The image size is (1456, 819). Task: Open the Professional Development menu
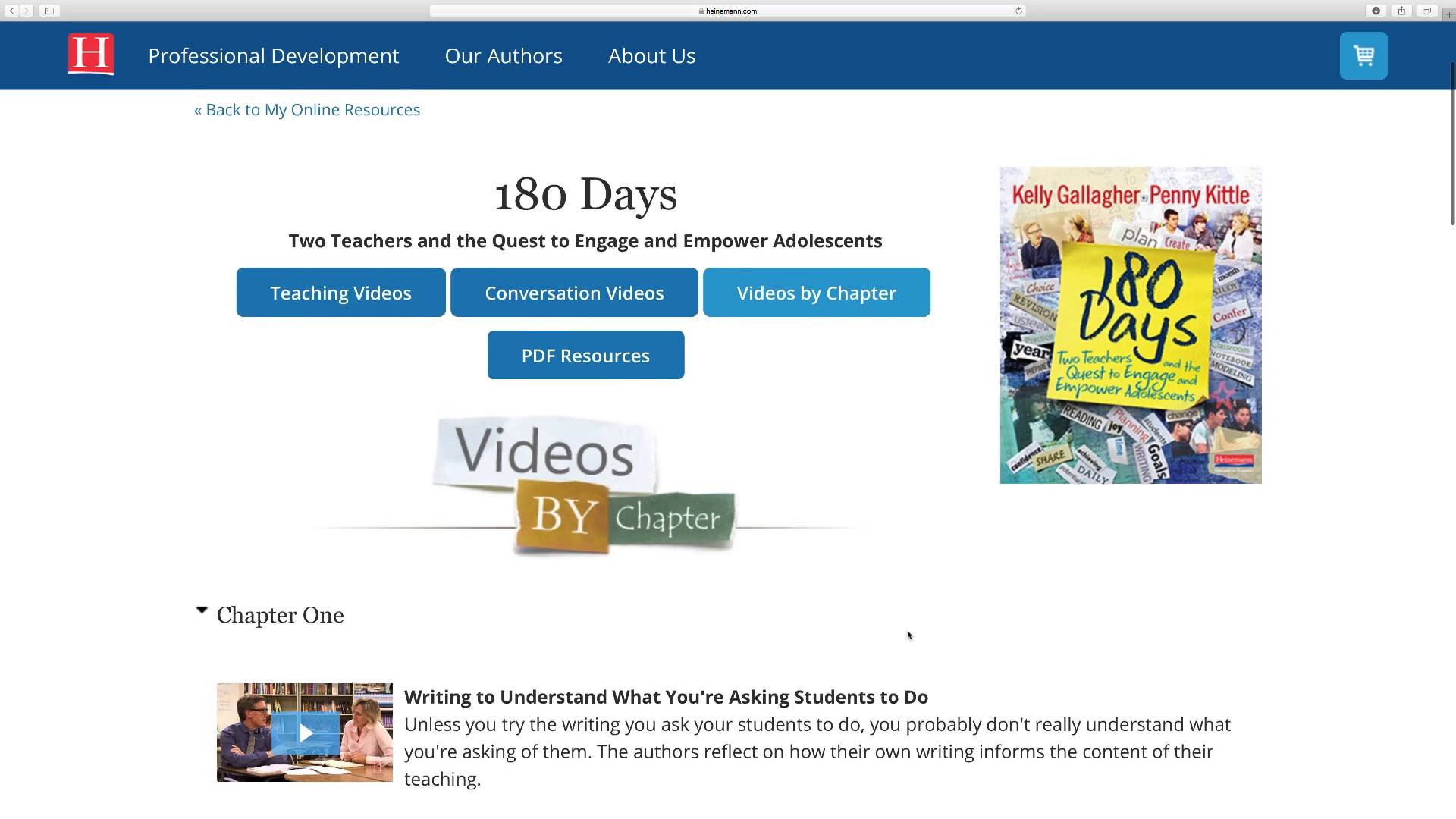(x=273, y=55)
